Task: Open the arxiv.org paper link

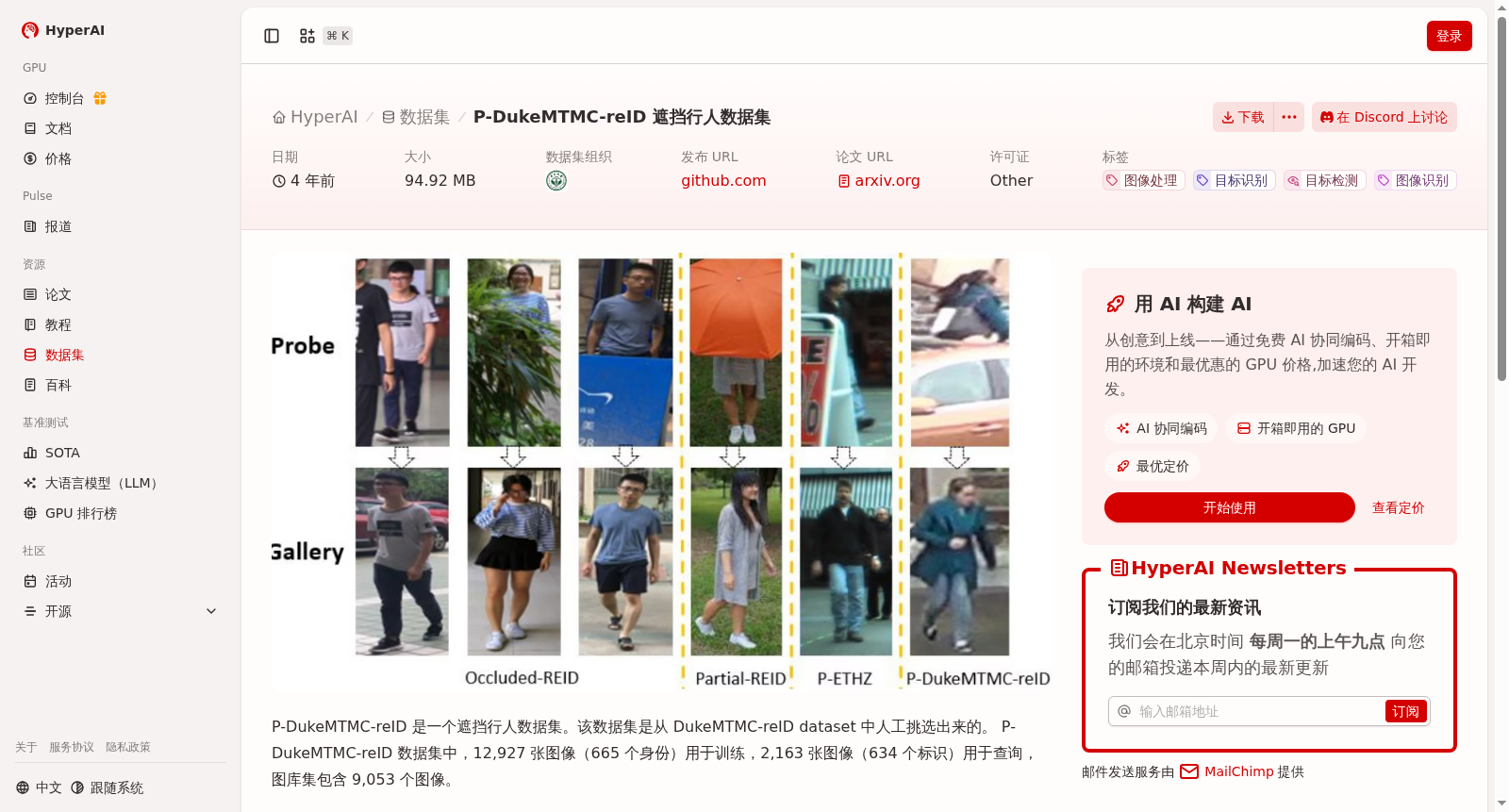Action: pyautogui.click(x=879, y=180)
